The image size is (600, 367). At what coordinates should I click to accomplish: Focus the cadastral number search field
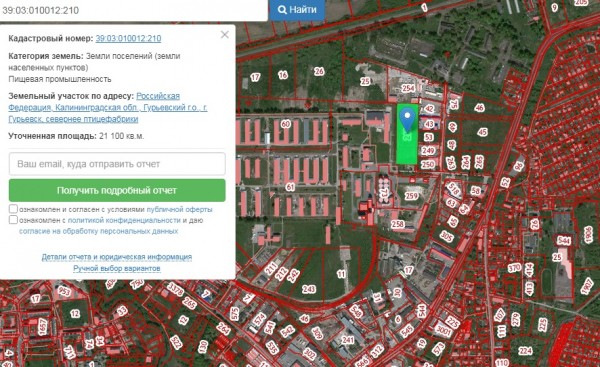point(133,10)
